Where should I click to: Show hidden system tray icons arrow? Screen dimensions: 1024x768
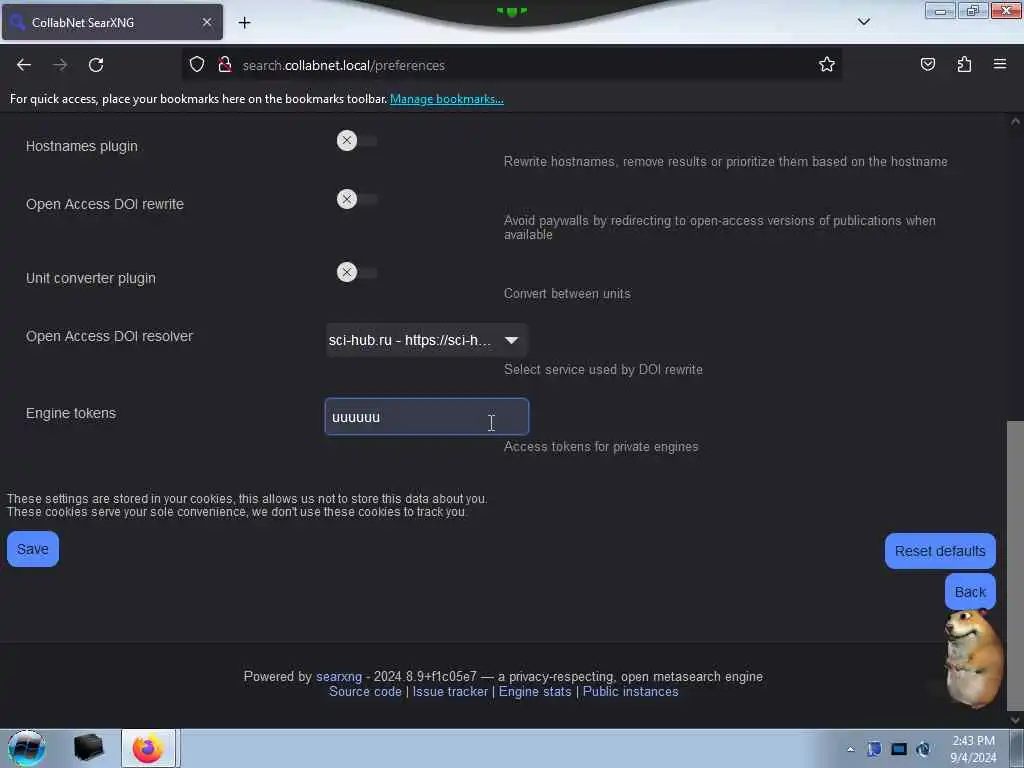(x=850, y=749)
